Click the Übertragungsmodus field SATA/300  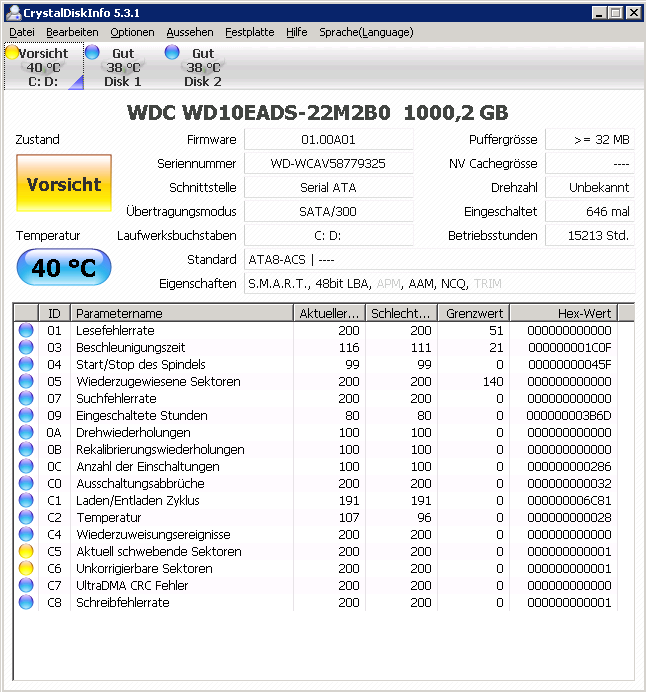click(x=329, y=211)
